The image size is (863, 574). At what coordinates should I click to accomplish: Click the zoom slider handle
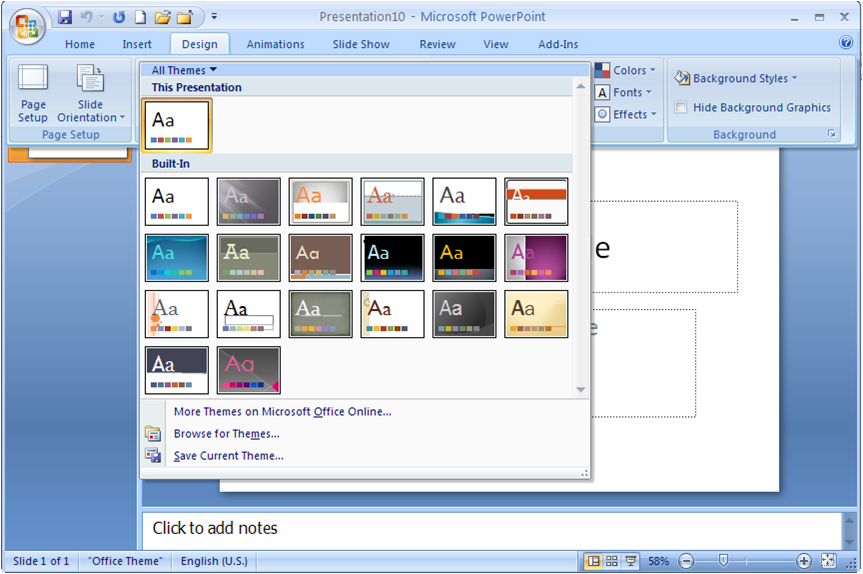(723, 561)
